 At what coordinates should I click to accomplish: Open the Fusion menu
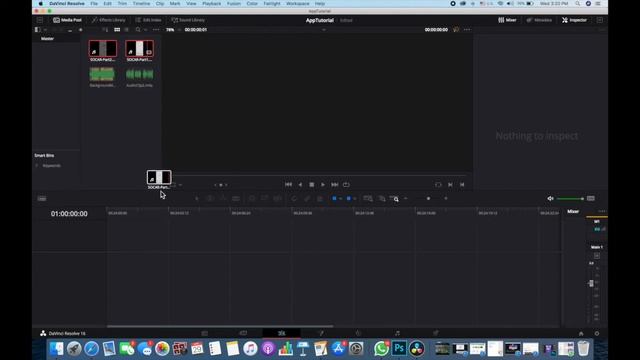pyautogui.click(x=234, y=3)
